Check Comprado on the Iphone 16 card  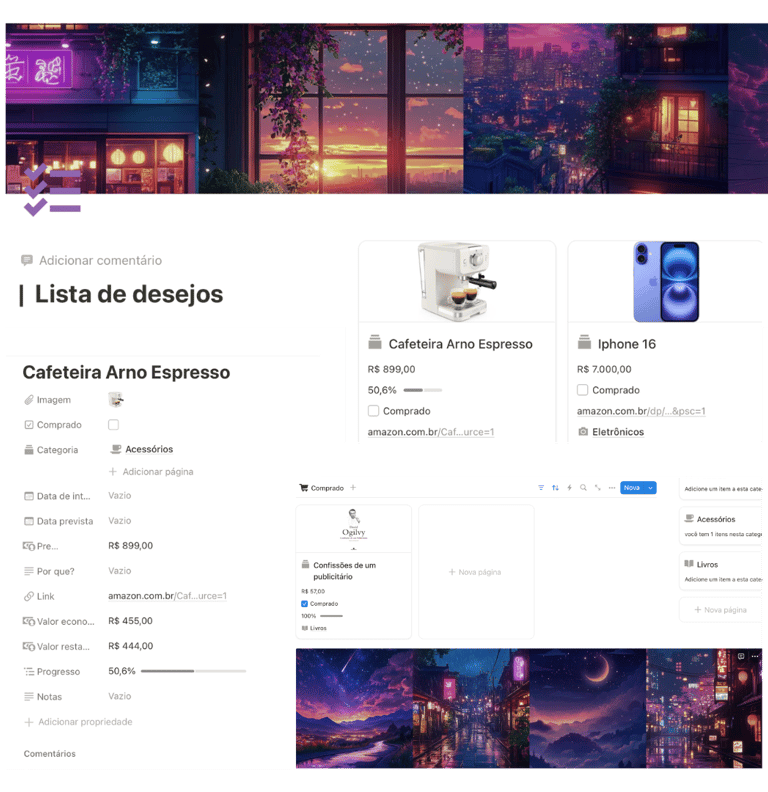583,390
